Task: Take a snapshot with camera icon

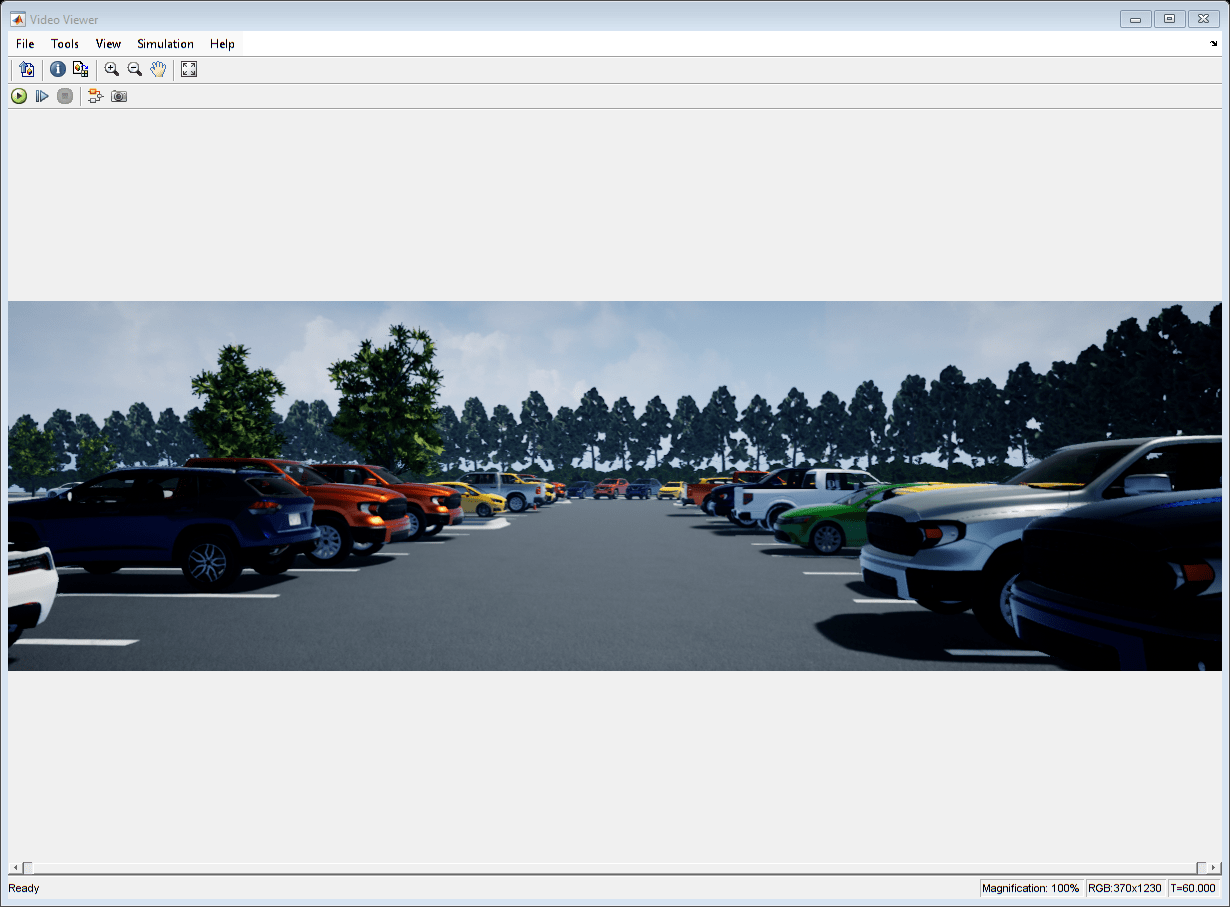Action: coord(119,96)
